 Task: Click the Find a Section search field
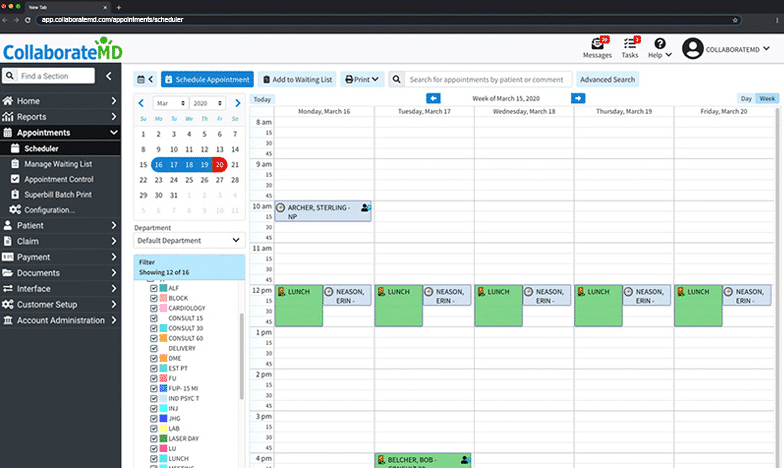(x=56, y=76)
